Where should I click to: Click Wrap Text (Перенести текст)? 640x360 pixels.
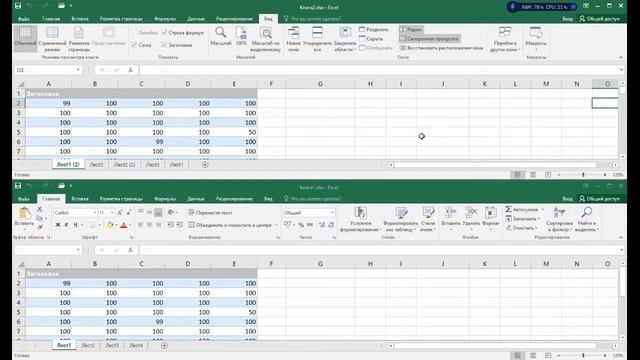[x=210, y=213]
